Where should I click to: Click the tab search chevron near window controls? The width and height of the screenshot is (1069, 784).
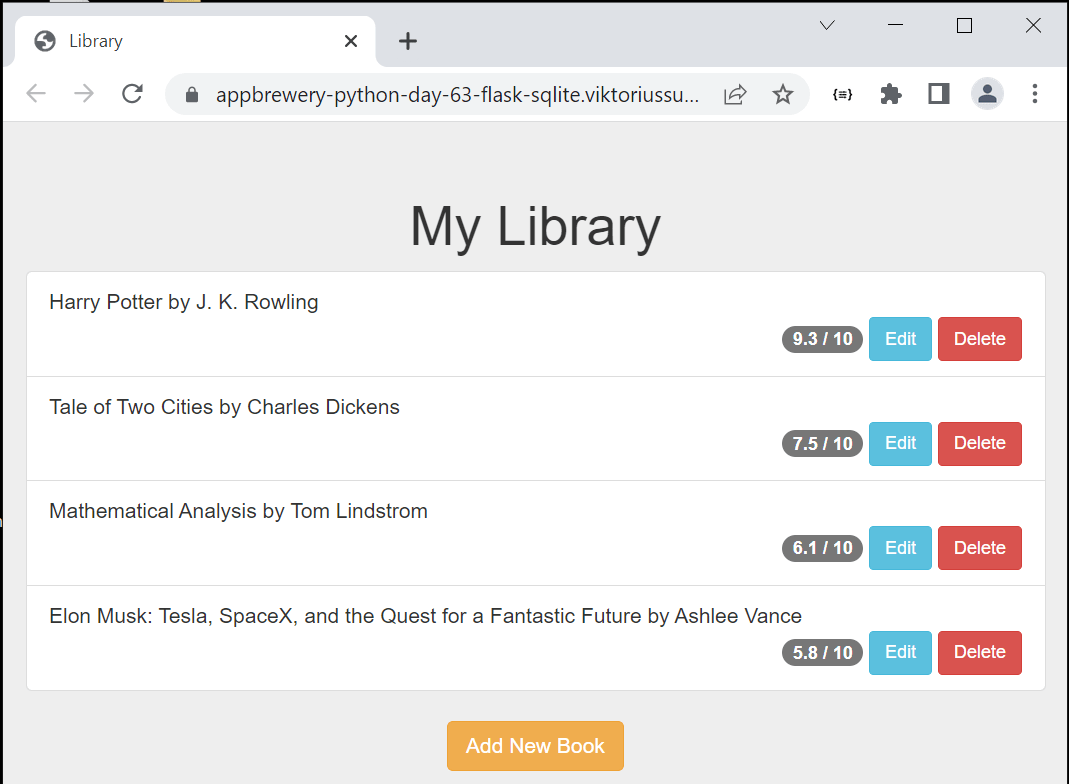[826, 25]
